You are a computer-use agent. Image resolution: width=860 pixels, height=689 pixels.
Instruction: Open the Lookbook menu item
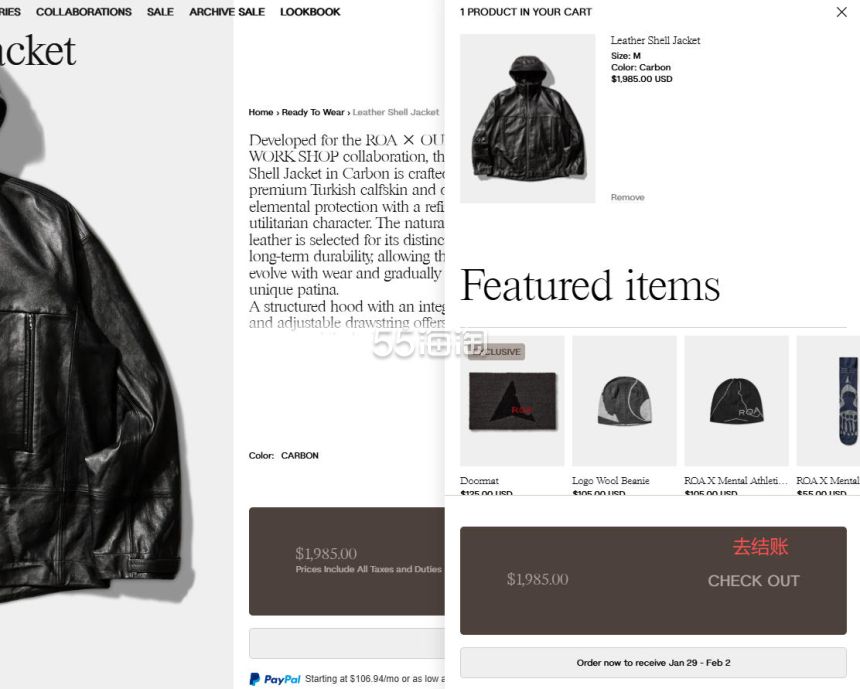click(x=310, y=12)
